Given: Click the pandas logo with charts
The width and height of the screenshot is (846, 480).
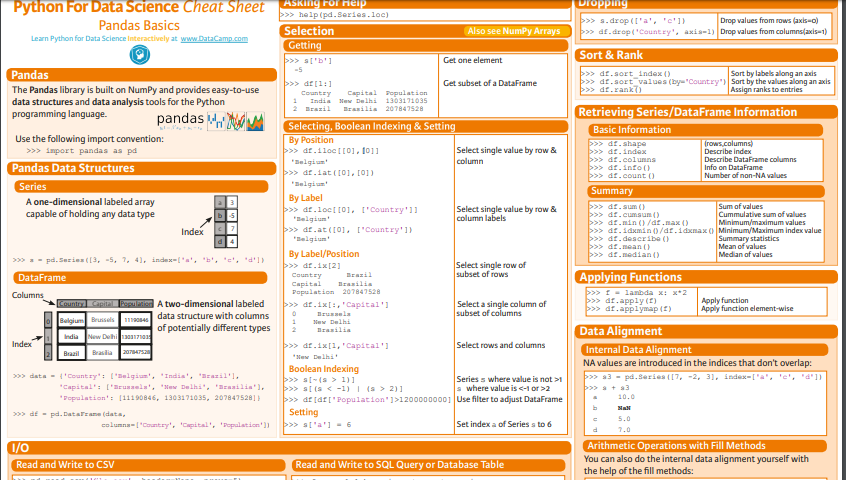Looking at the screenshot, I should [210, 121].
